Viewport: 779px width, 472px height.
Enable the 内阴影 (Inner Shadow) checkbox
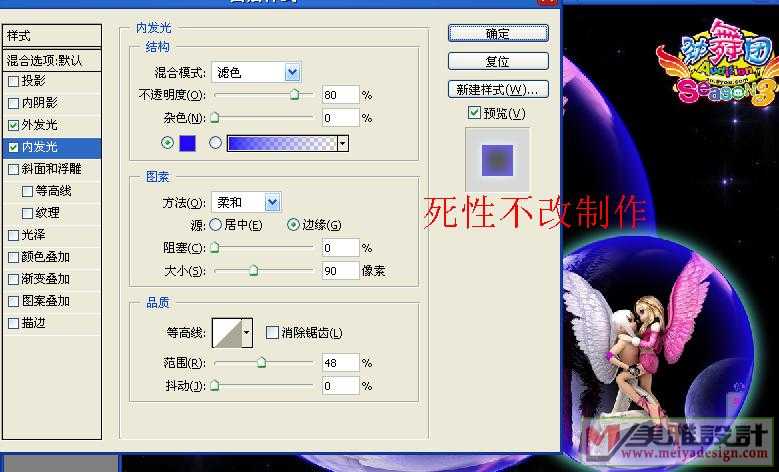pyautogui.click(x=13, y=103)
